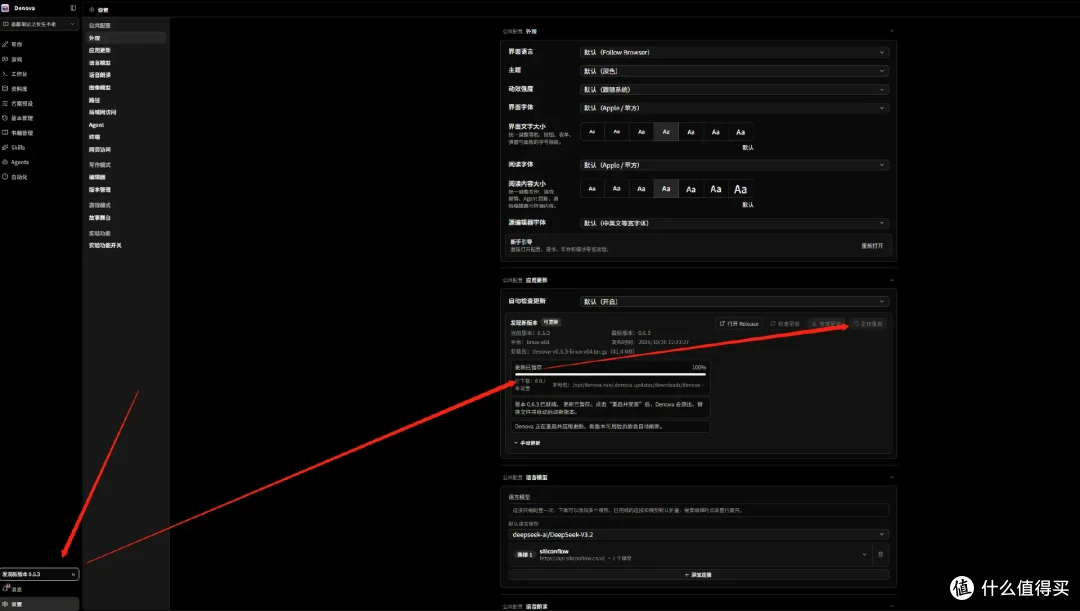The height and width of the screenshot is (611, 1080).
Task: Open 写作 via its pen icon
Action: pos(6,44)
